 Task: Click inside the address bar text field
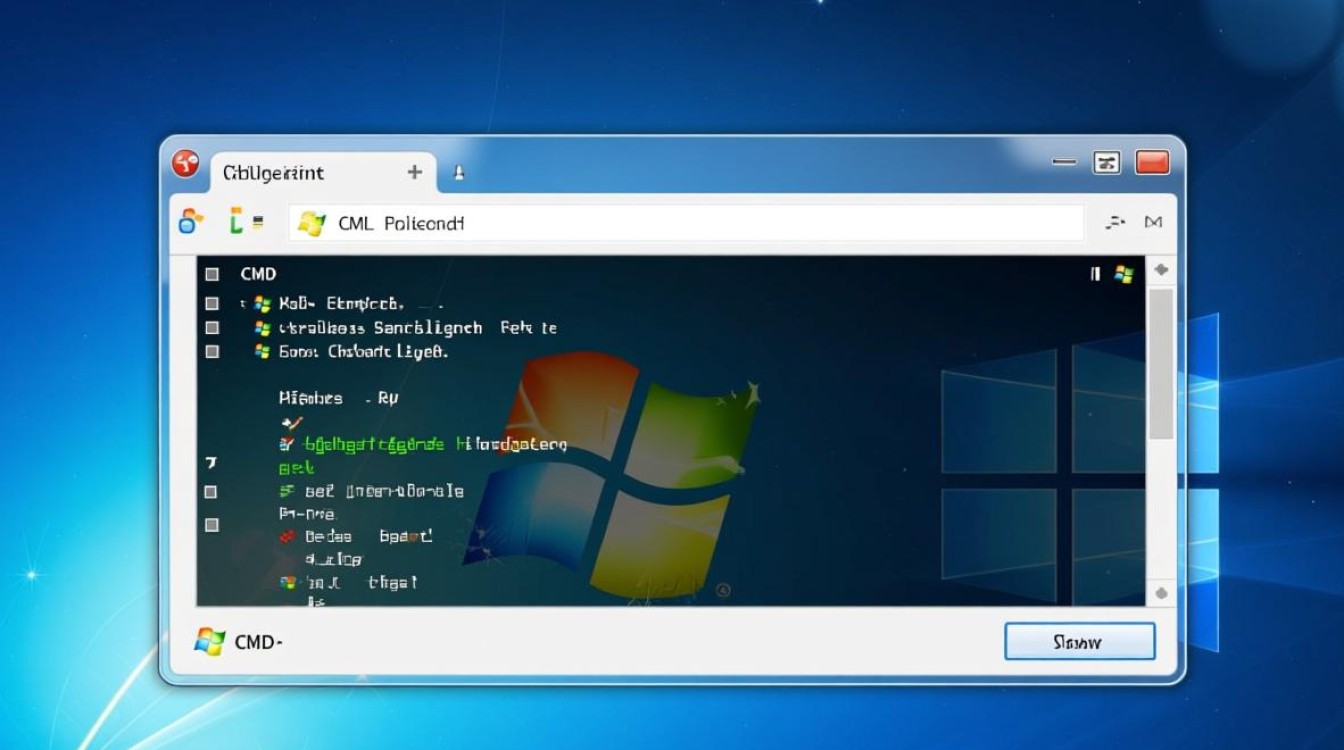click(700, 223)
